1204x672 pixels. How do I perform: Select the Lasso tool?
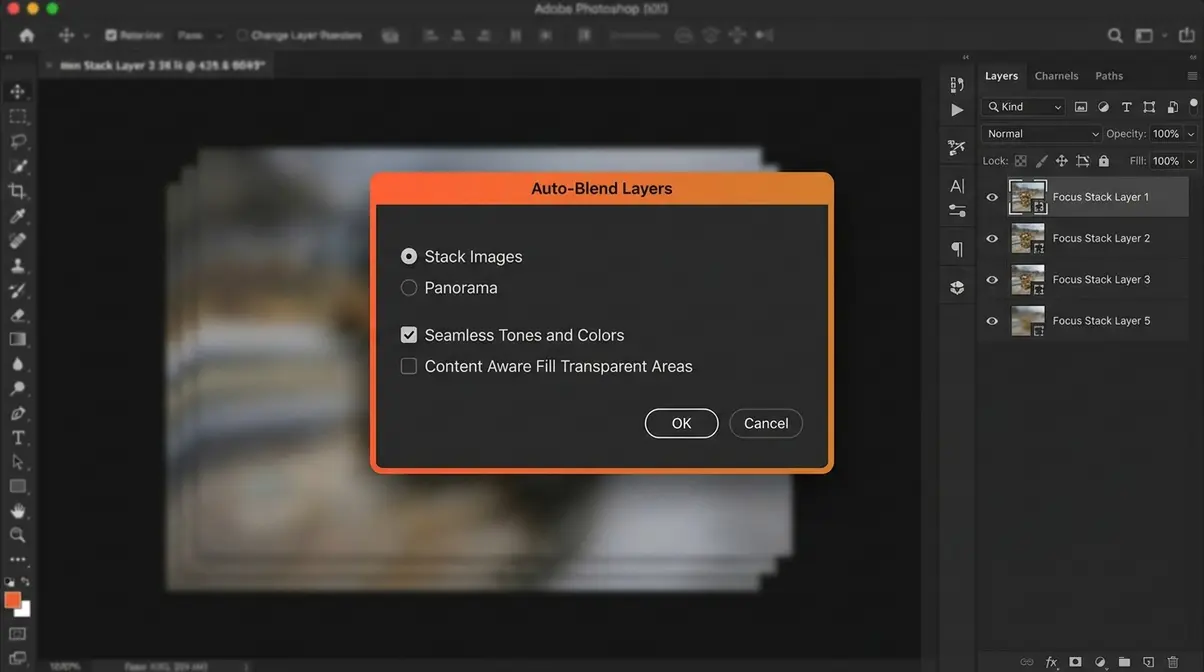(x=17, y=141)
